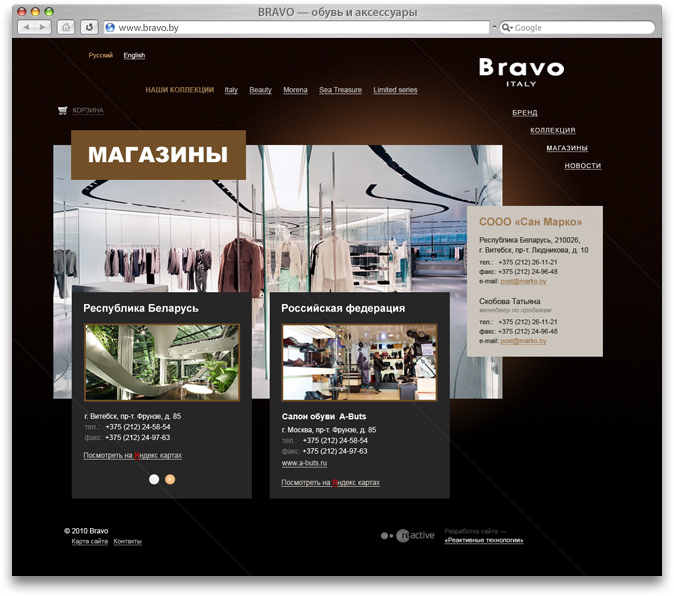
Task: Open the Limited series collection
Action: [395, 90]
